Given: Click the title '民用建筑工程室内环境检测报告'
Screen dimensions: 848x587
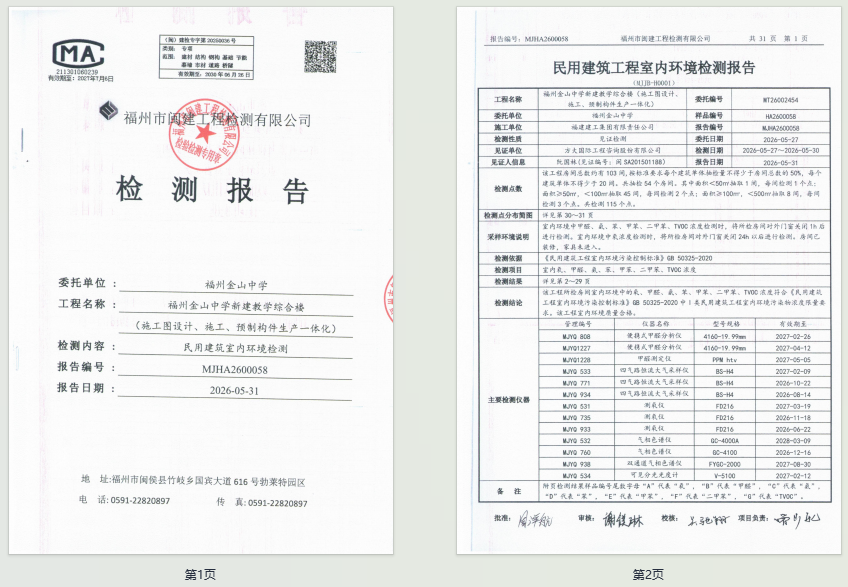Looking at the screenshot, I should 654,68.
